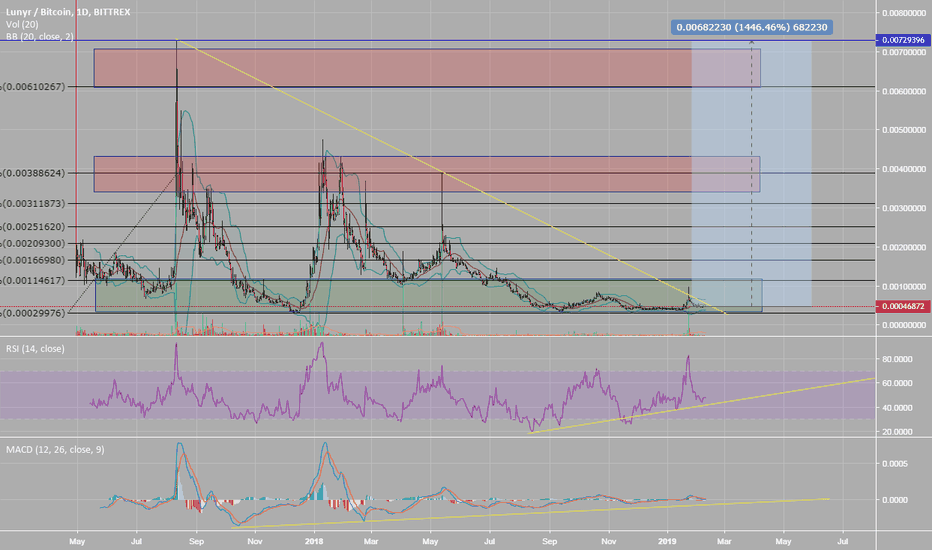Select the 0.00610267 Fibonacci level label
932x550 pixels.
(x=33, y=87)
